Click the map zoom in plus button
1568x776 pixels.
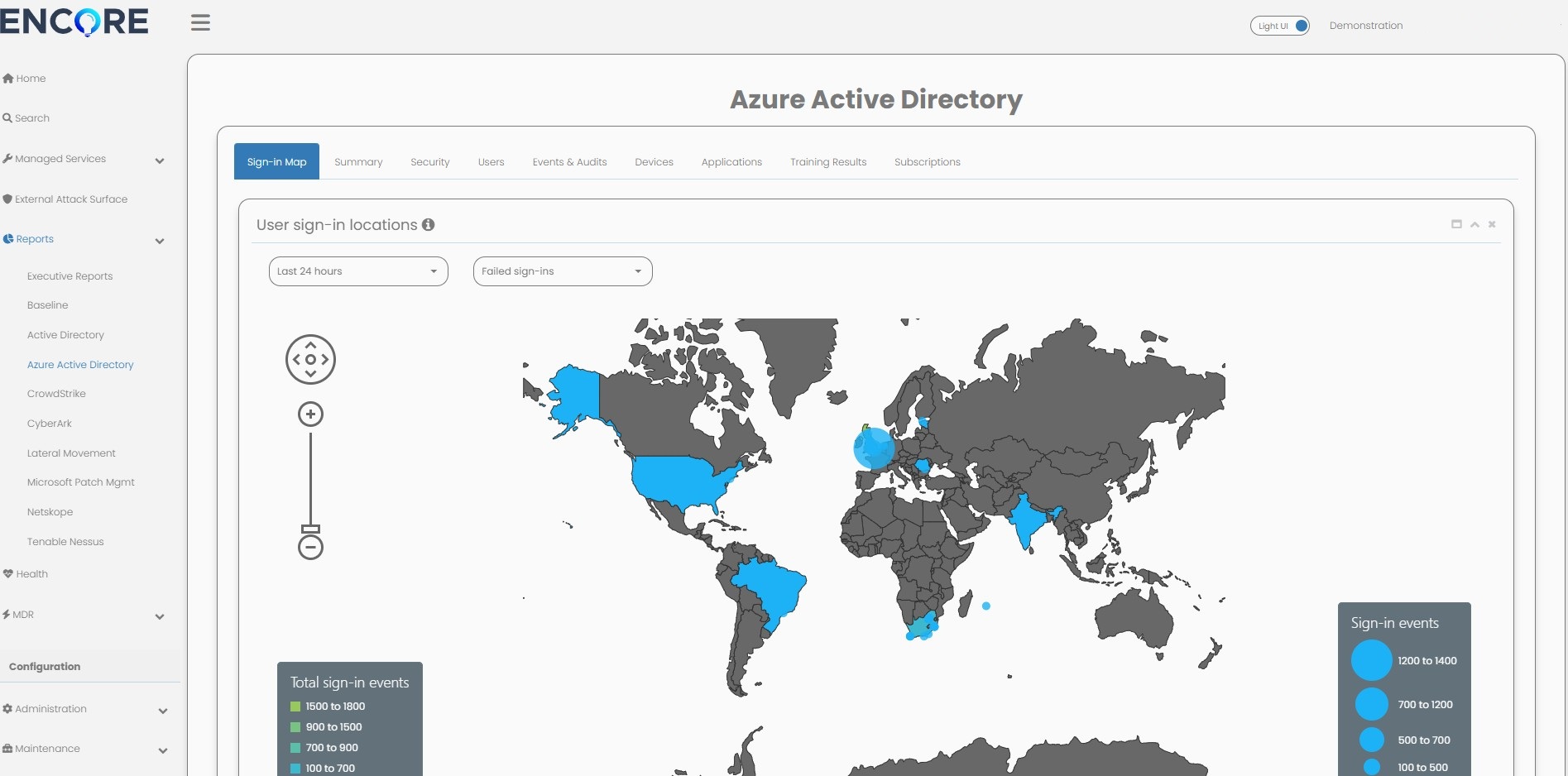310,414
